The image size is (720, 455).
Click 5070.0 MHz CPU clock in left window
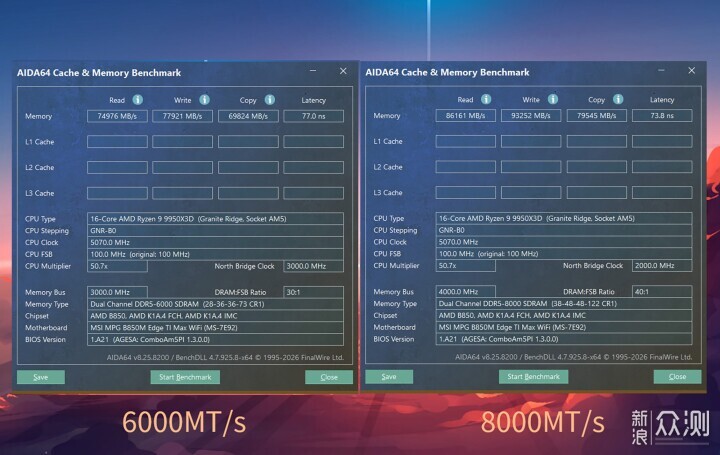point(215,242)
